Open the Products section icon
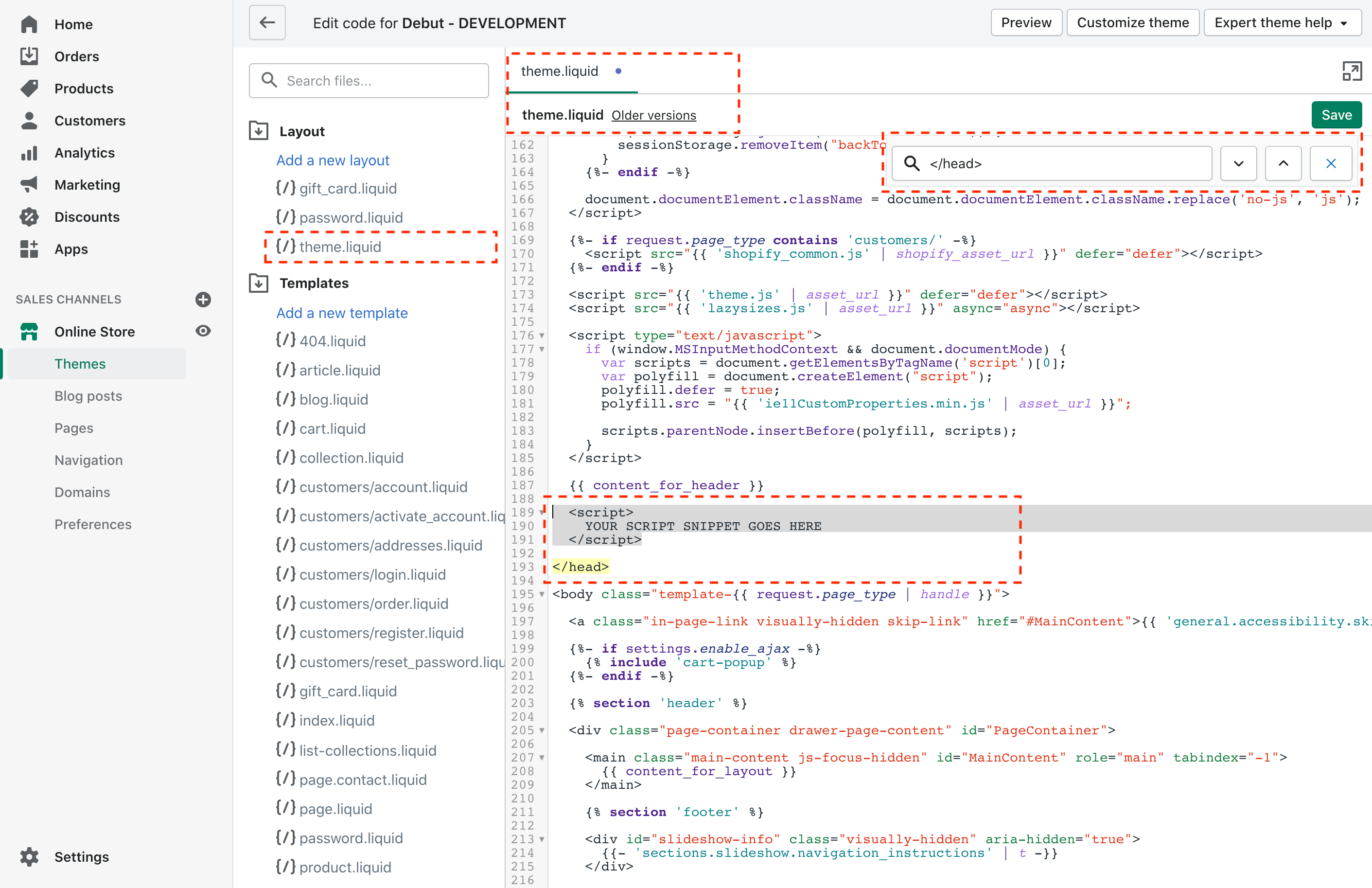 click(29, 88)
